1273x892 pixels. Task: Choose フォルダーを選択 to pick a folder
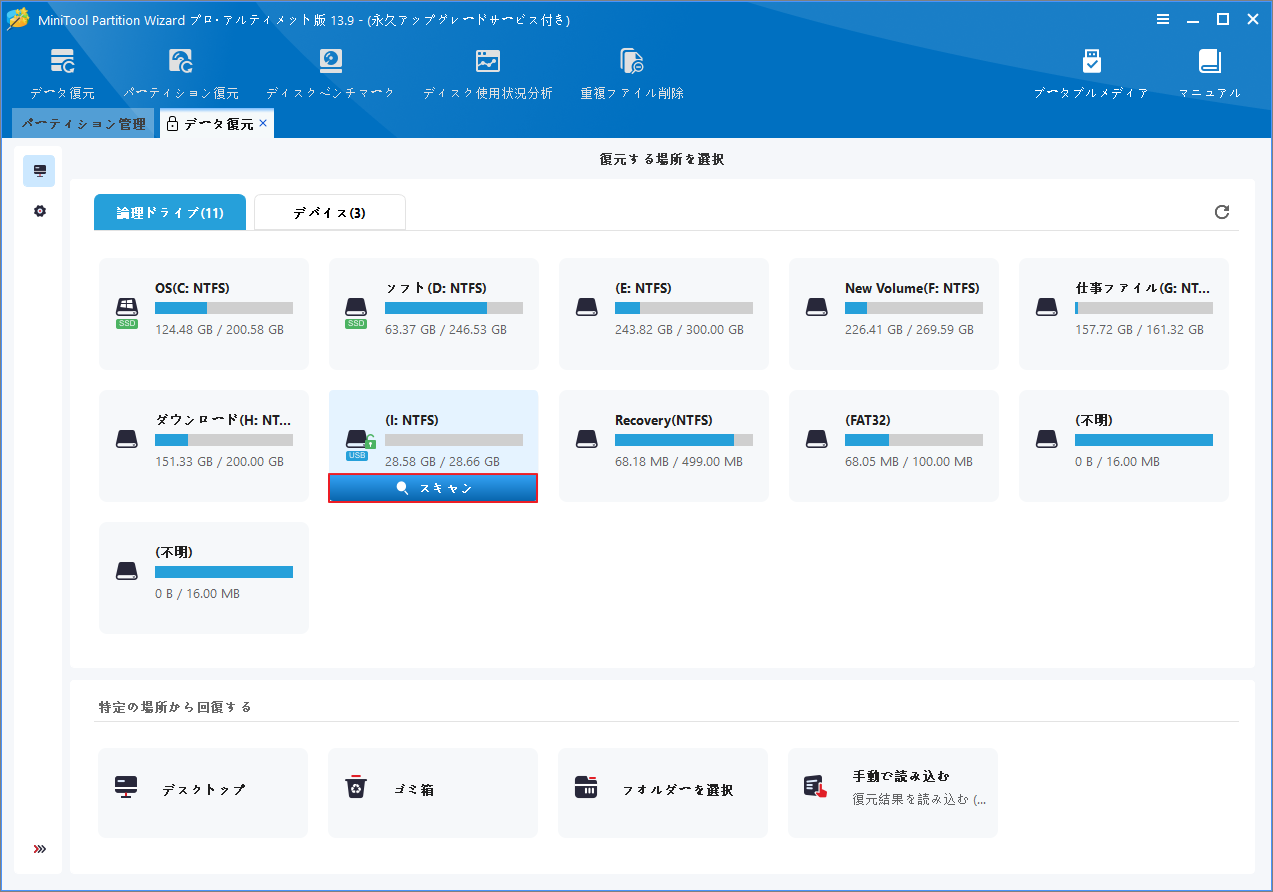pyautogui.click(x=663, y=793)
